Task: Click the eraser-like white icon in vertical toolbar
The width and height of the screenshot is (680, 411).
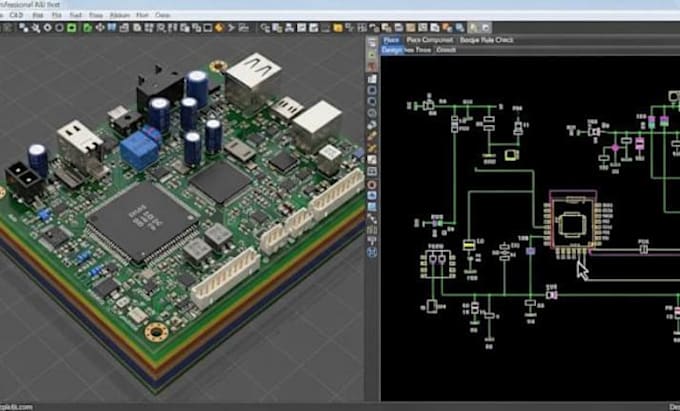Action: [x=372, y=125]
